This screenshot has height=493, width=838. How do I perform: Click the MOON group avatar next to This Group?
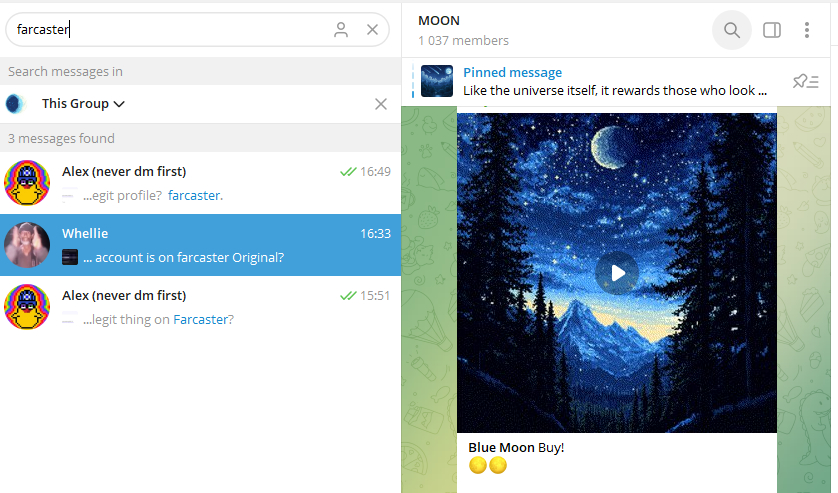click(x=15, y=104)
